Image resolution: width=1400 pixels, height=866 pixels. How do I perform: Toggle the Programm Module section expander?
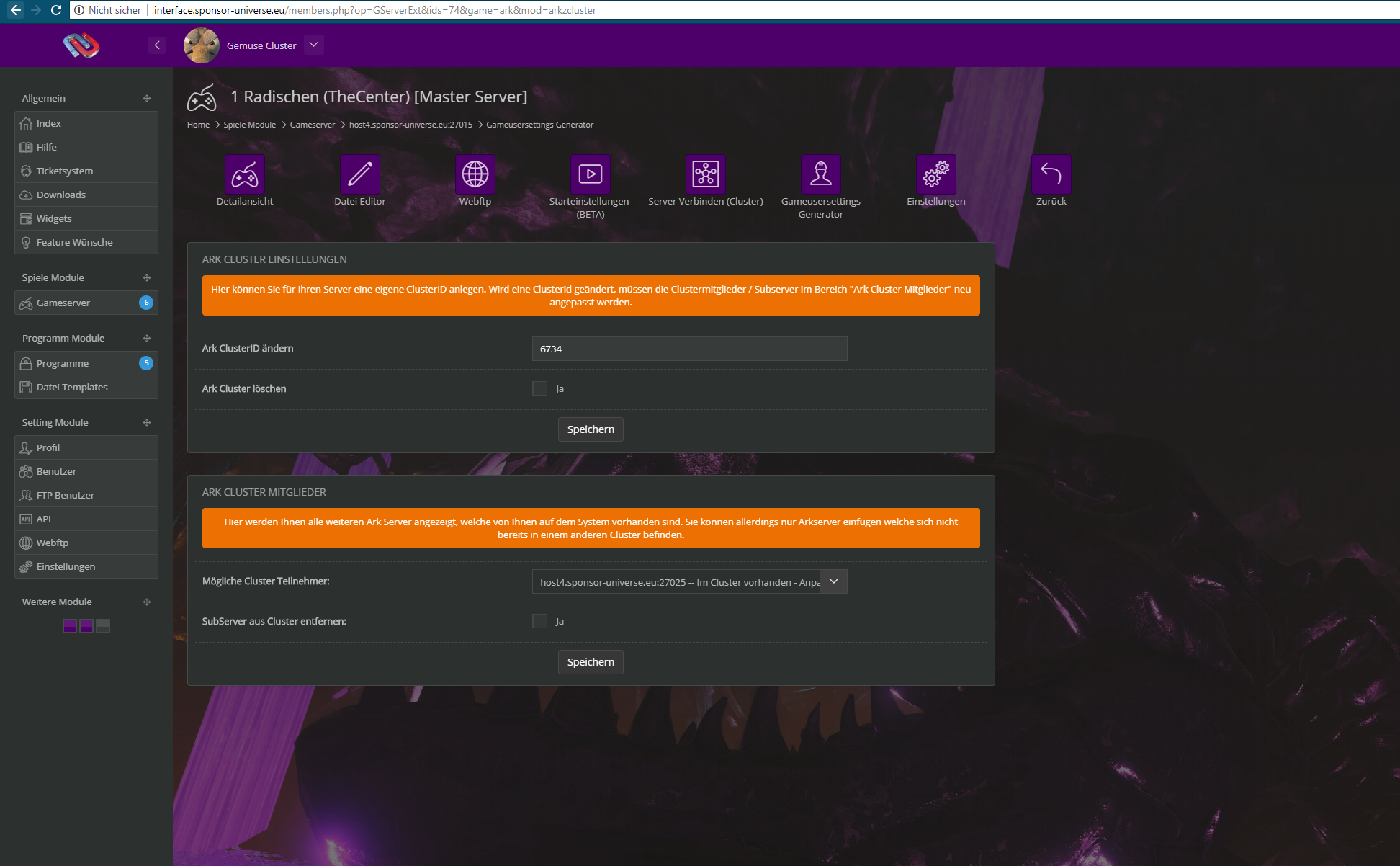(147, 338)
